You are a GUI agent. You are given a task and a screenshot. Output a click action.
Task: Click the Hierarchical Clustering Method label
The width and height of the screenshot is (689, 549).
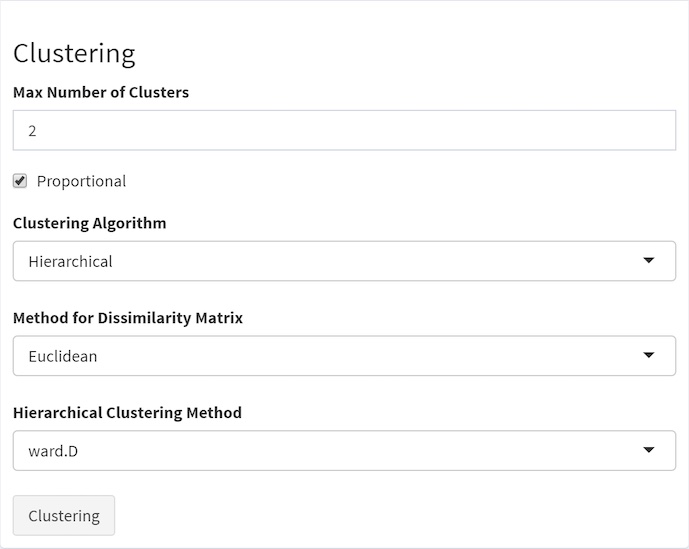pos(127,413)
